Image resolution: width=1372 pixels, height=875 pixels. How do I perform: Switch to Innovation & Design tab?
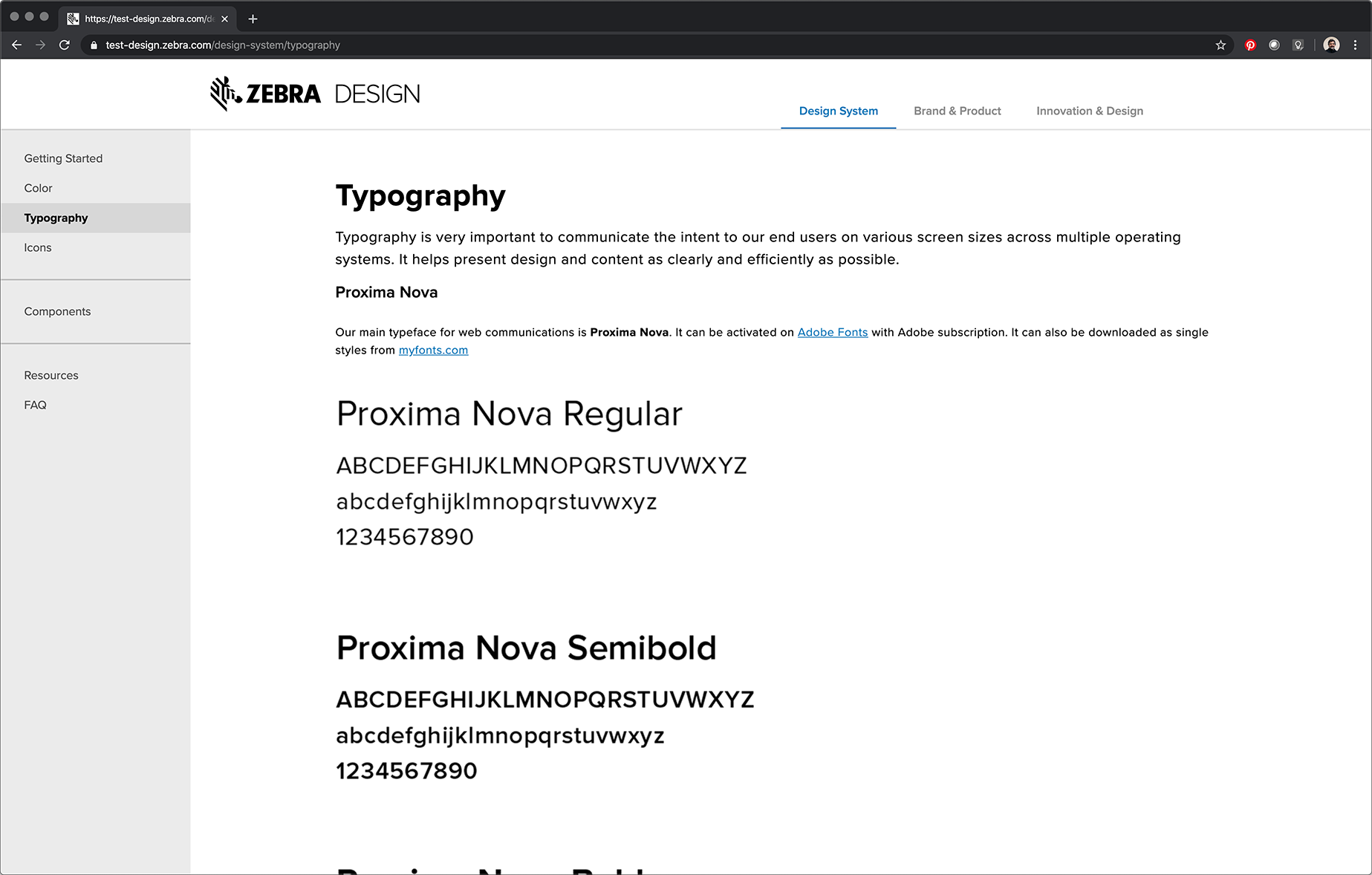[1089, 111]
